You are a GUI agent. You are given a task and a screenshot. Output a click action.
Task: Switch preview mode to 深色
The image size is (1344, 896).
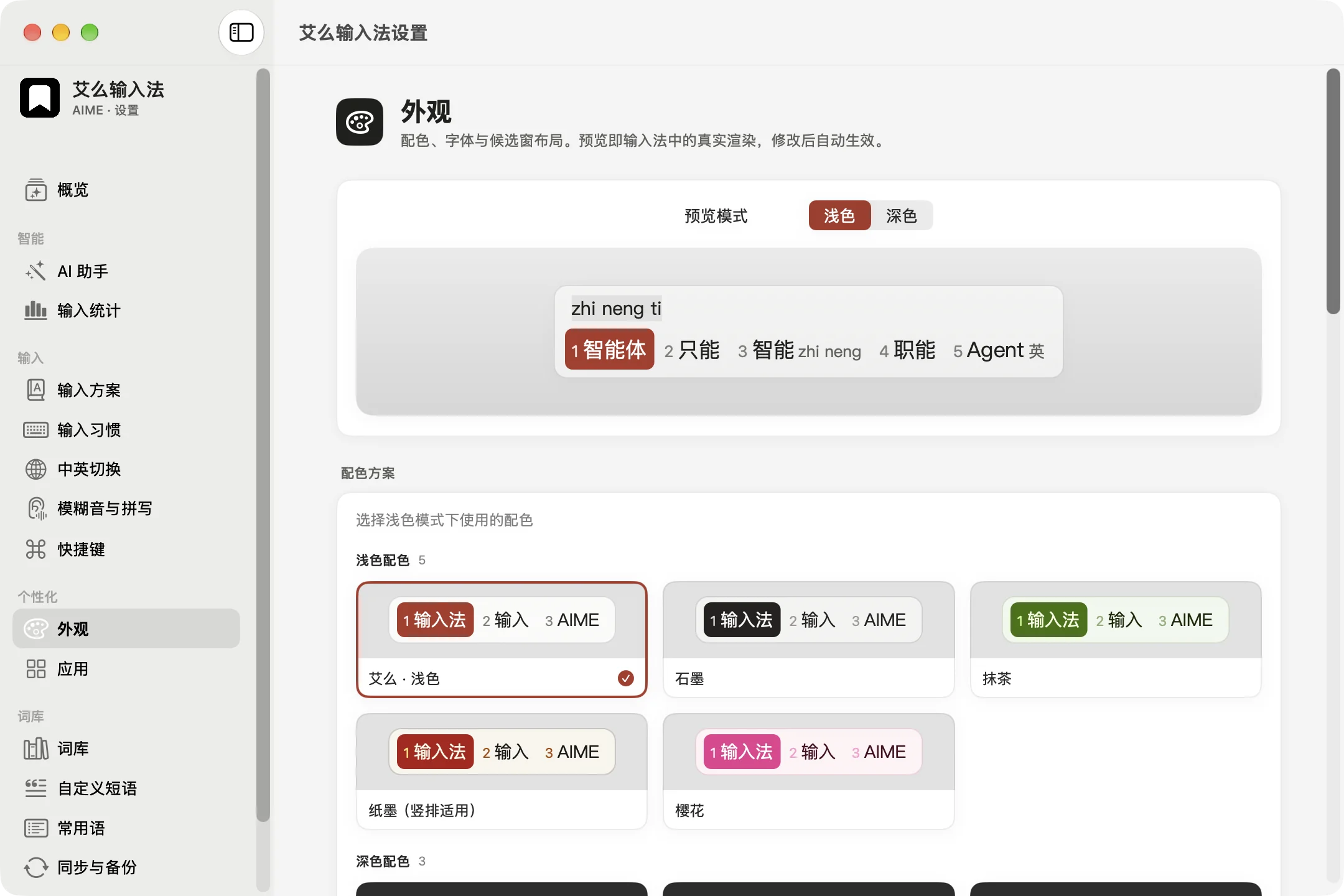click(902, 215)
